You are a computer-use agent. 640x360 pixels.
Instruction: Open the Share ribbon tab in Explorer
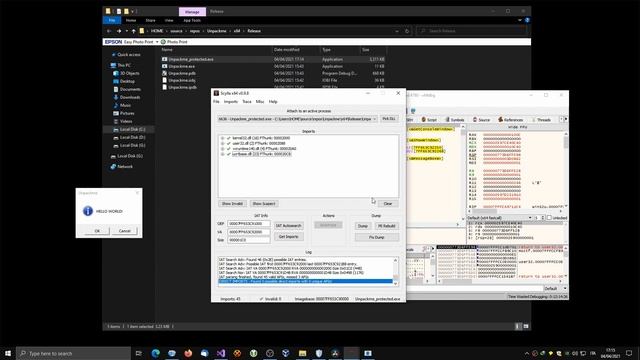tap(151, 20)
